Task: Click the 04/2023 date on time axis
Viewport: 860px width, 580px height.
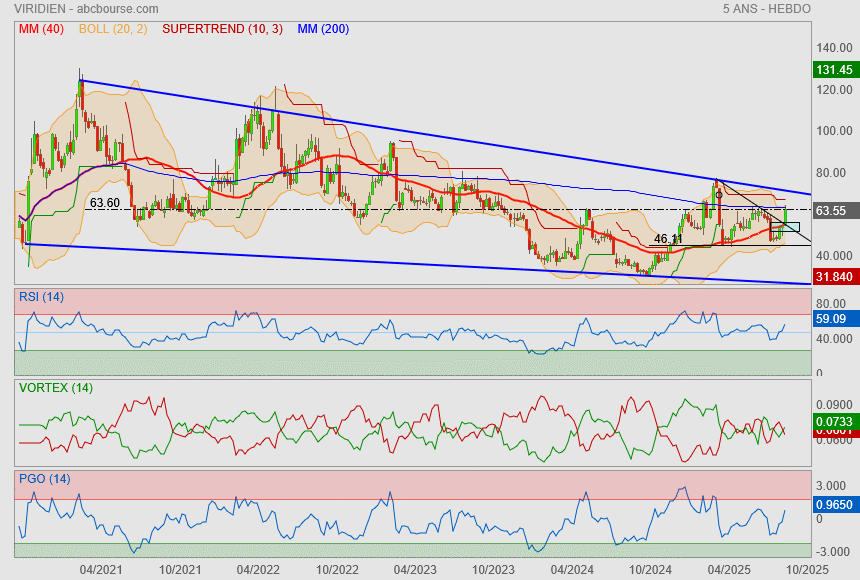Action: tap(414, 569)
